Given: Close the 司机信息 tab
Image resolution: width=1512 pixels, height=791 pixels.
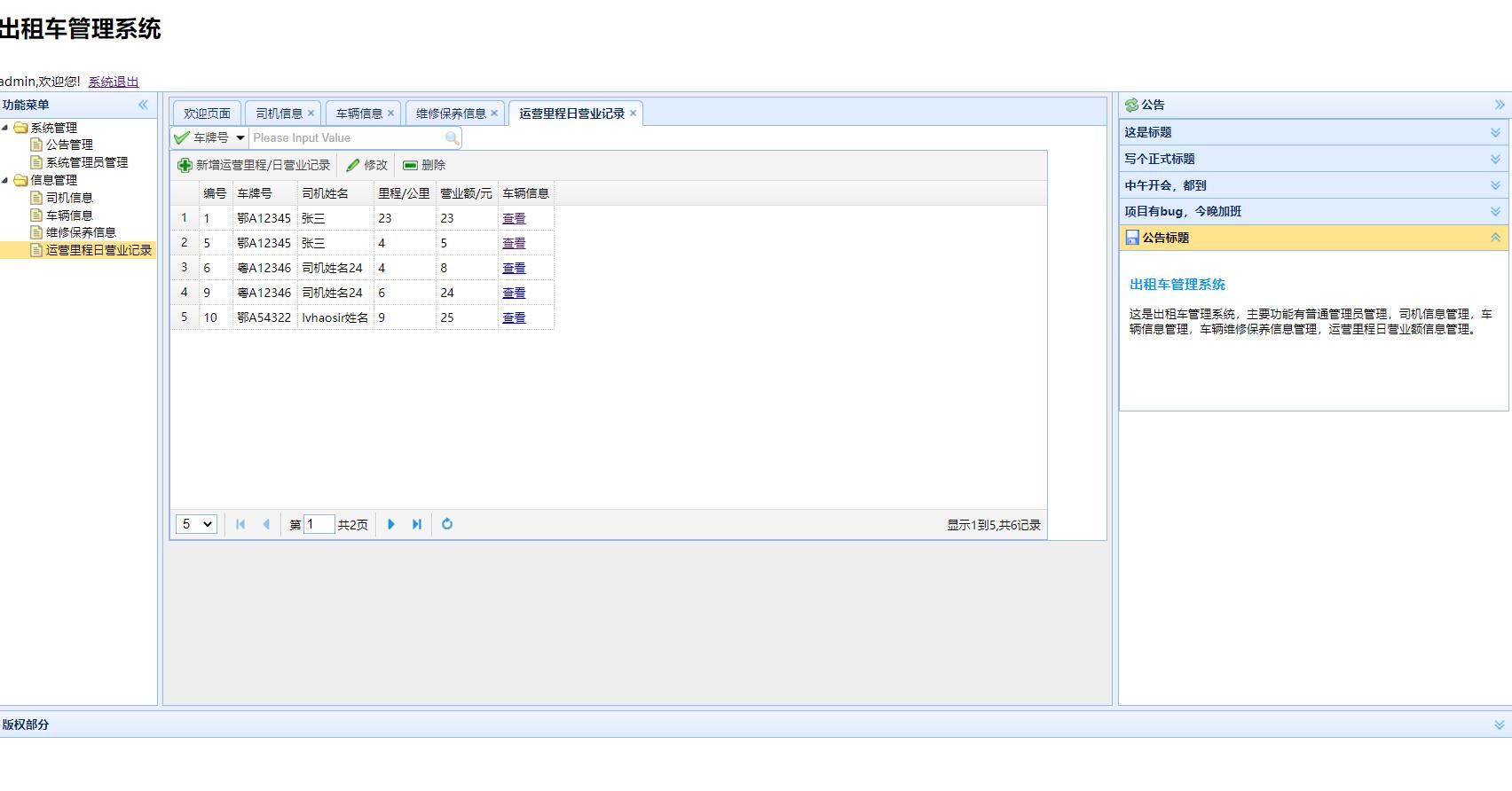Looking at the screenshot, I should [x=311, y=114].
